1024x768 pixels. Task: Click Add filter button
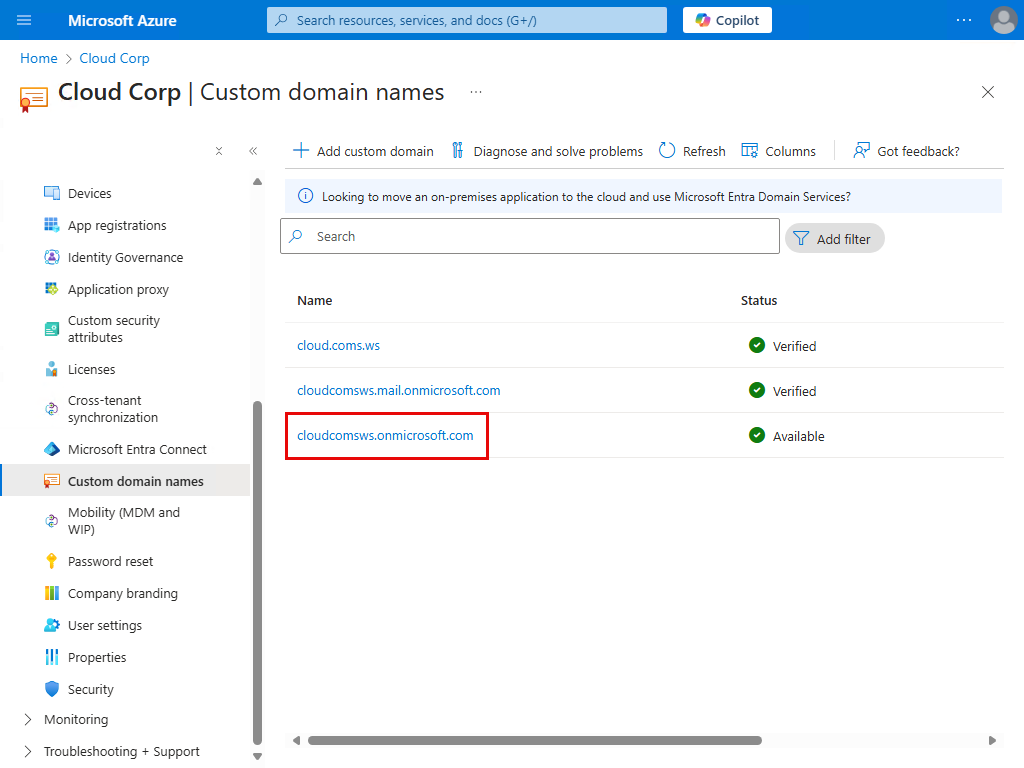click(834, 238)
